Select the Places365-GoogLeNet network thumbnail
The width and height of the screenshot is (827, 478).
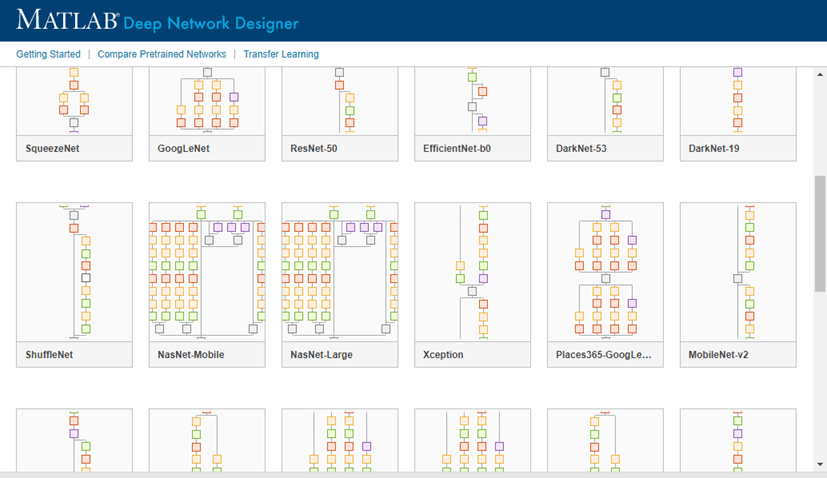pyautogui.click(x=605, y=272)
